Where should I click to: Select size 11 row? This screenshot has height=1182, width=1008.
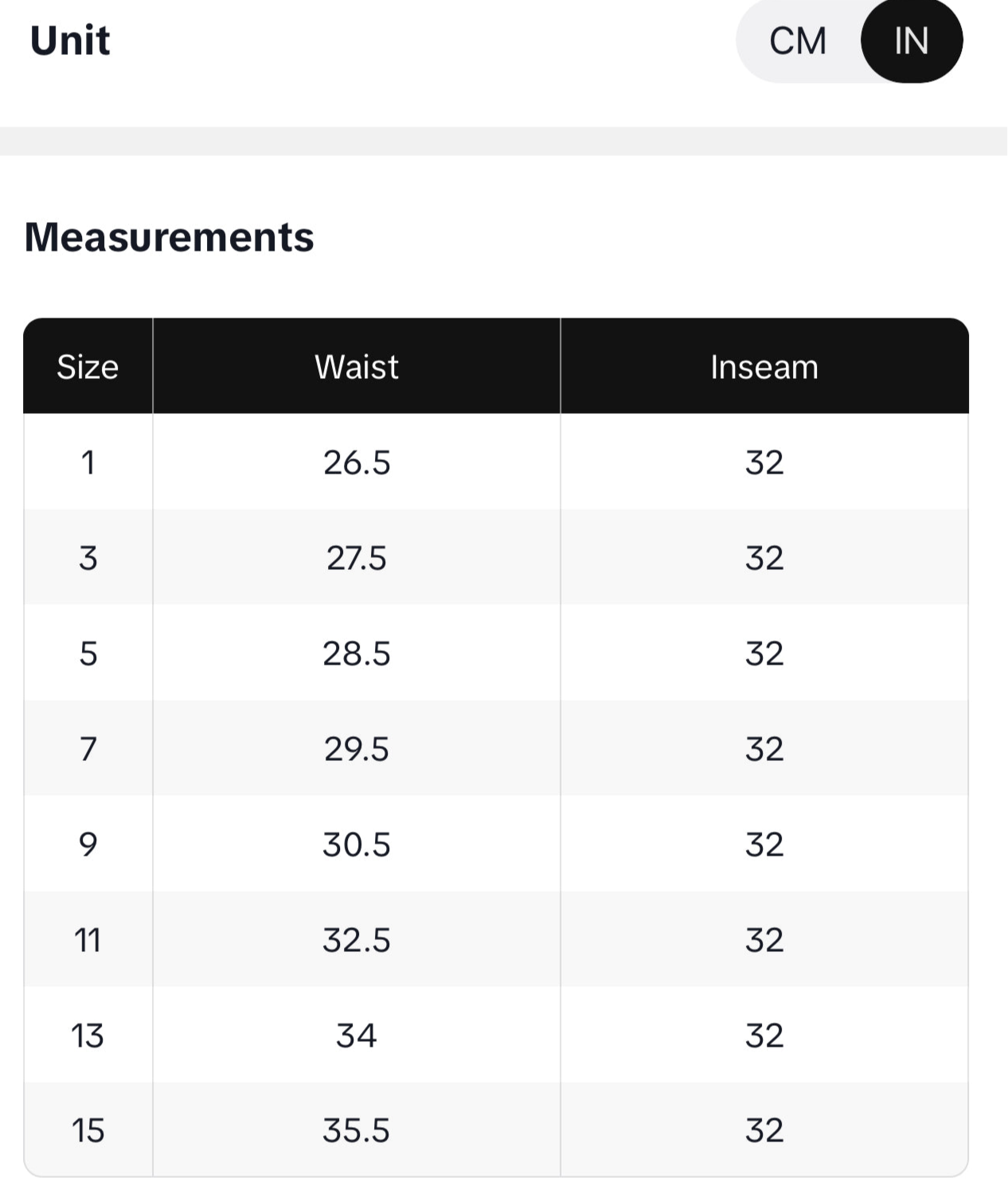click(88, 940)
